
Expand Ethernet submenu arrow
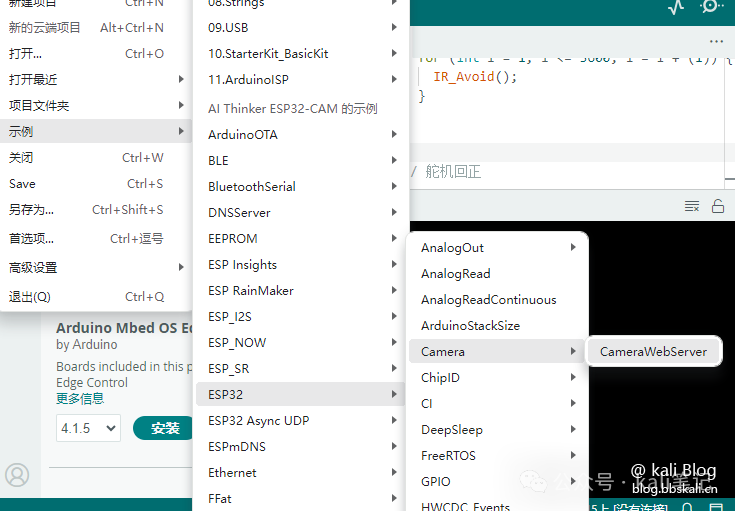click(394, 472)
